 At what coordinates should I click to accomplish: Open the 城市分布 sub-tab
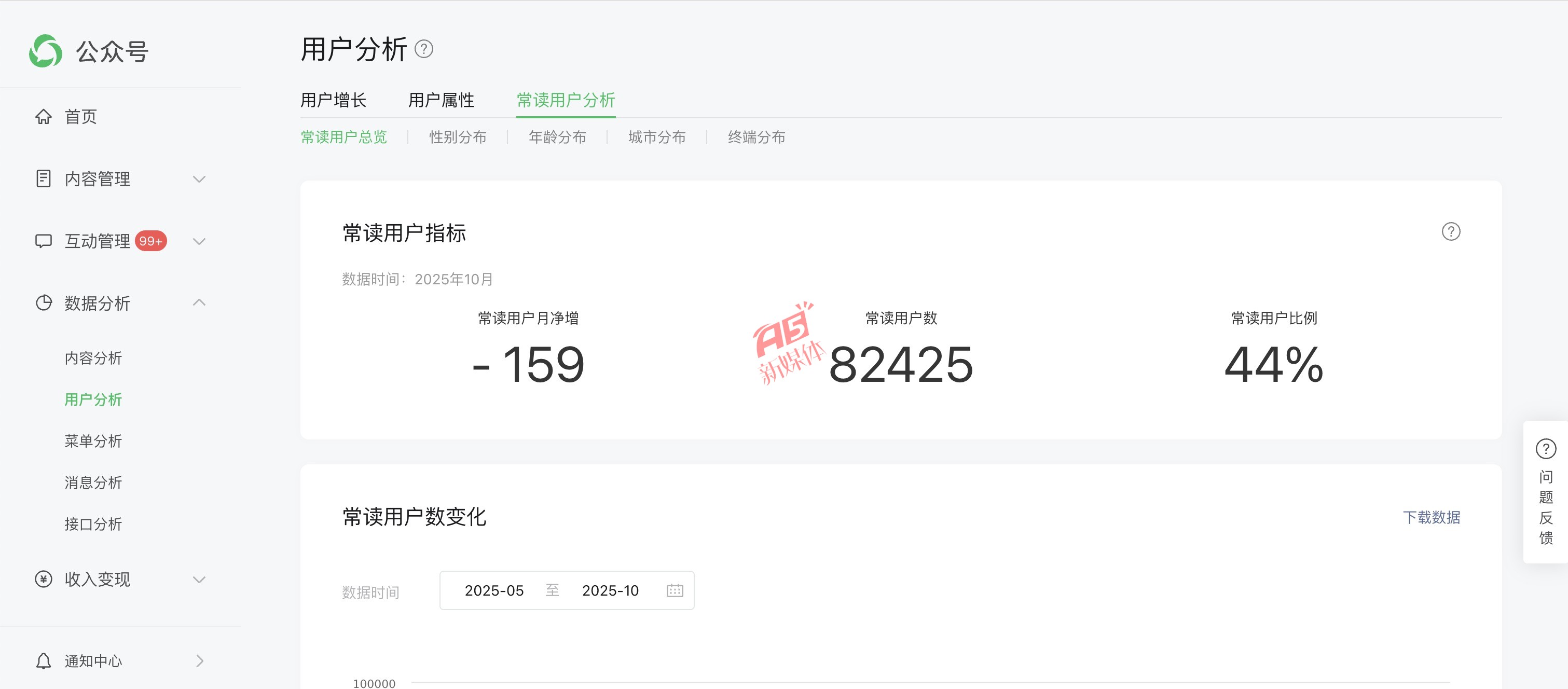point(657,137)
